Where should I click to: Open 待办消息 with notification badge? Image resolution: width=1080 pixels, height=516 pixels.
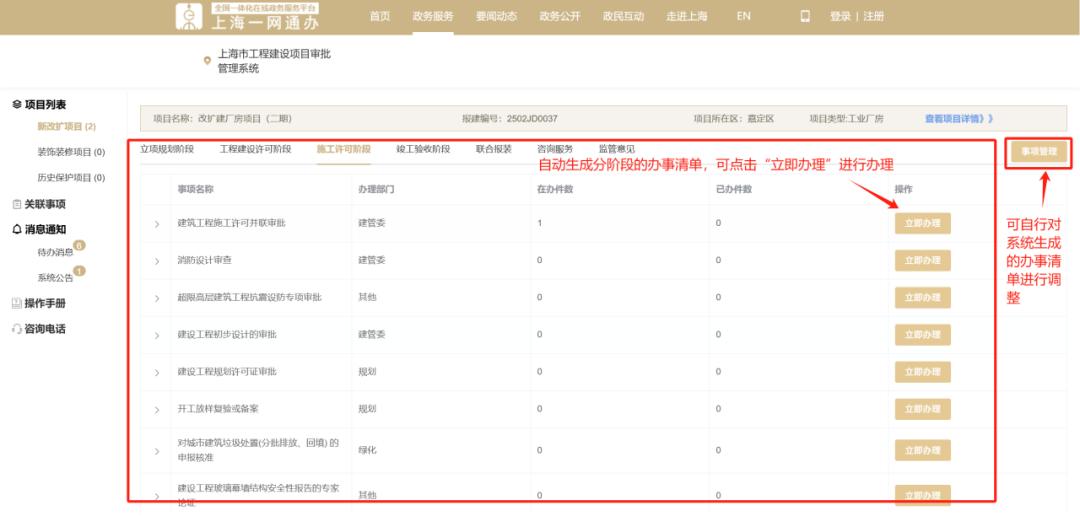[55, 253]
